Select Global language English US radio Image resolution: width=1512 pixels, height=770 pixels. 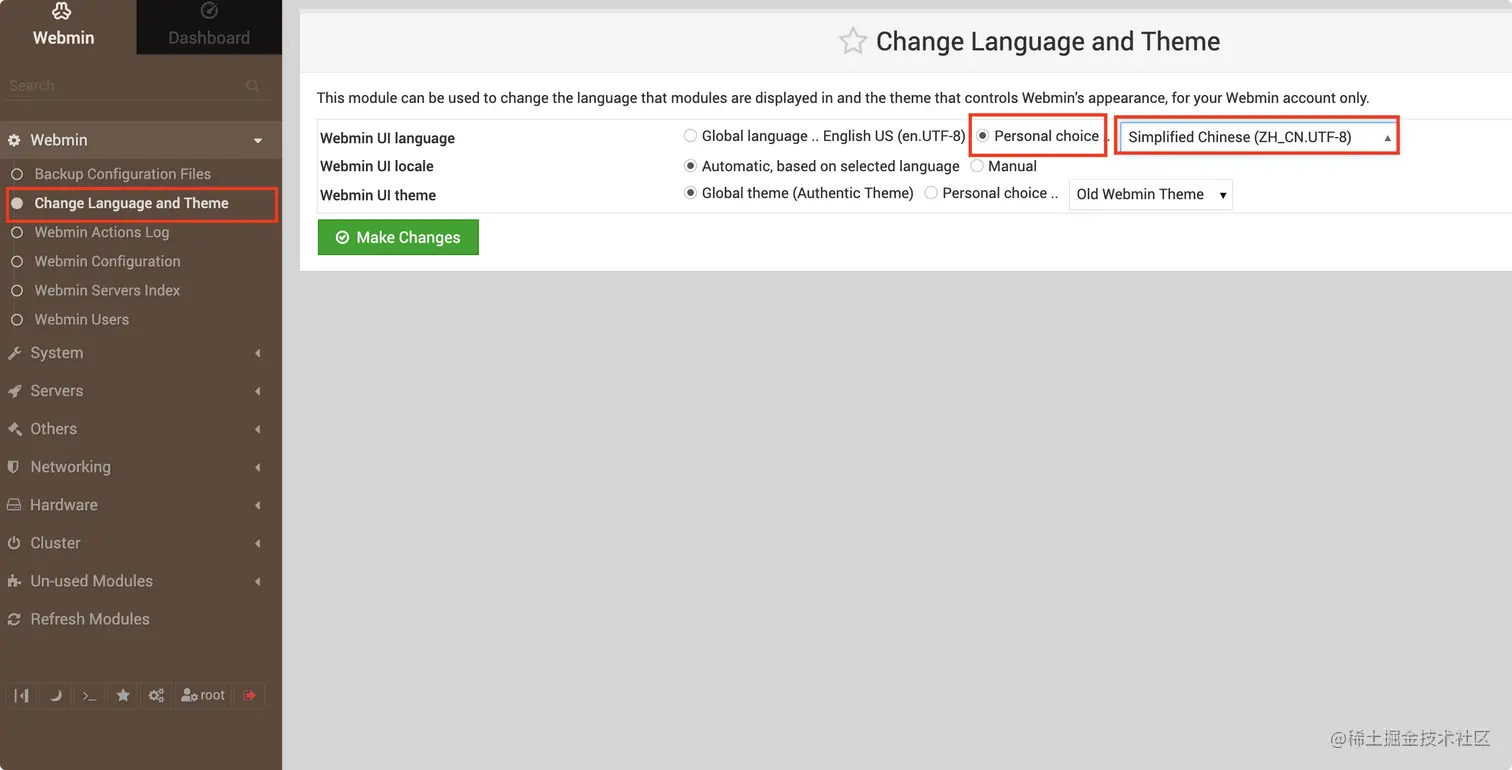690,136
